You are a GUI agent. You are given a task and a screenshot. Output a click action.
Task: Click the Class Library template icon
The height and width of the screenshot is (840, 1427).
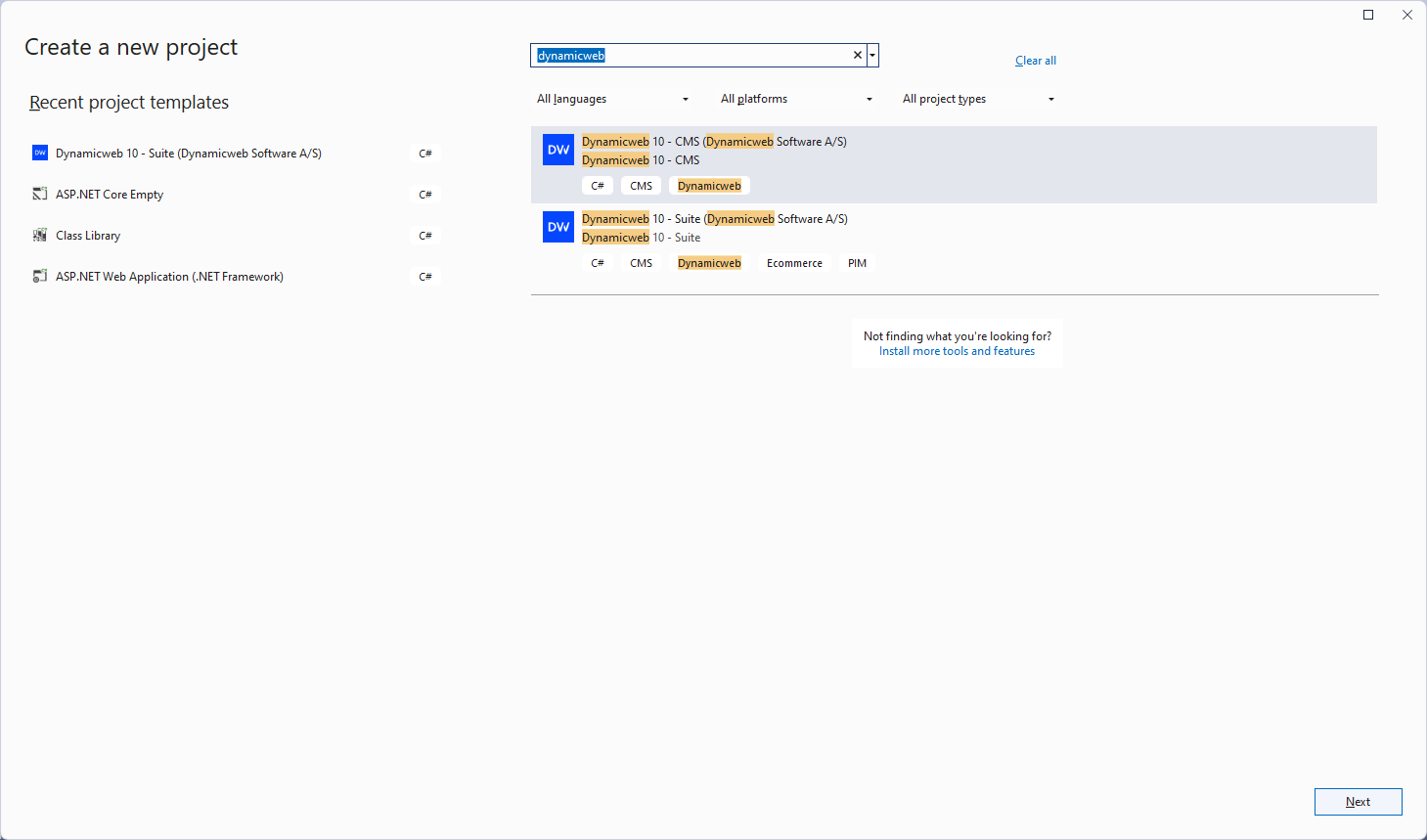click(x=40, y=235)
